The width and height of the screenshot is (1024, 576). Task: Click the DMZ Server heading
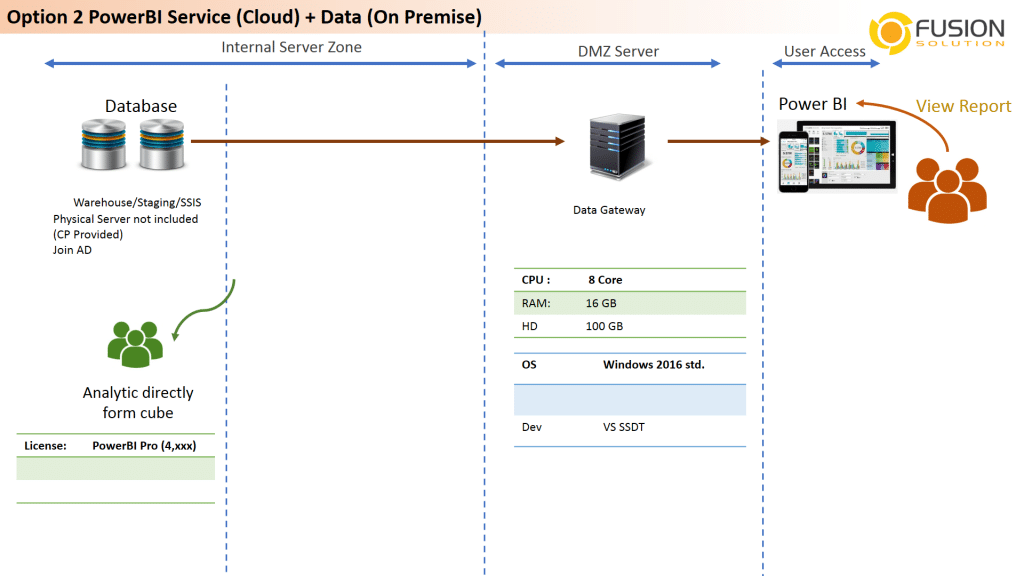tap(618, 52)
